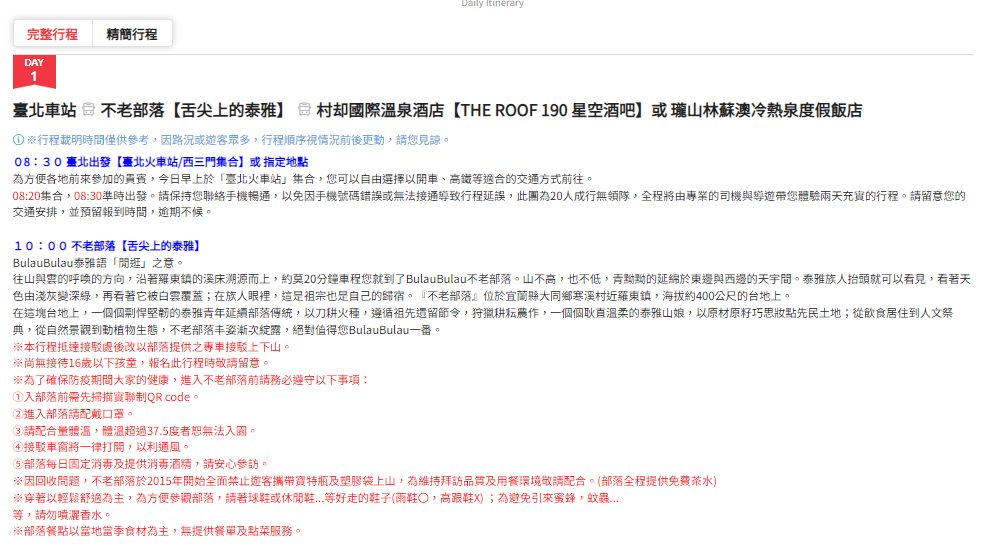Click the BulauBulau泰雅語「閒逛」之意 line
The width and height of the screenshot is (985, 560).
(x=99, y=263)
